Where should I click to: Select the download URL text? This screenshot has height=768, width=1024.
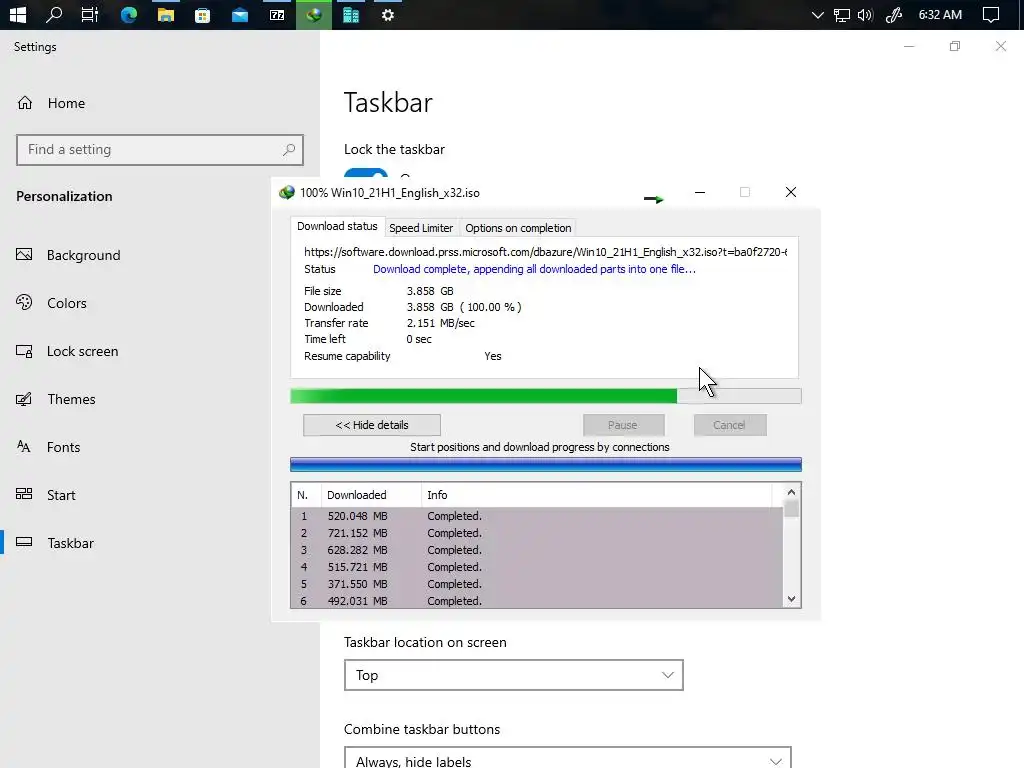[545, 252]
